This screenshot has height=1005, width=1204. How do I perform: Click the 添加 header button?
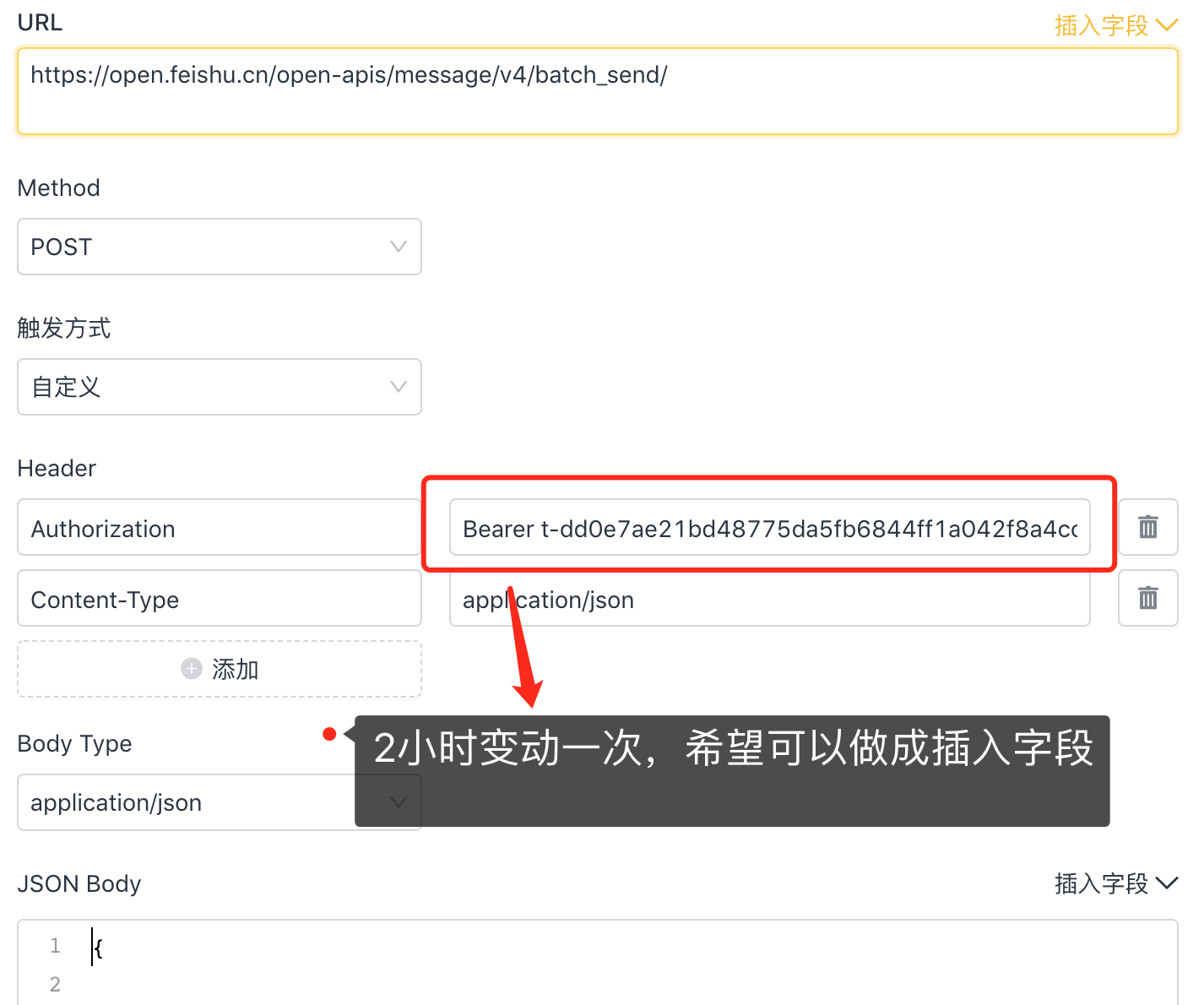pos(220,669)
